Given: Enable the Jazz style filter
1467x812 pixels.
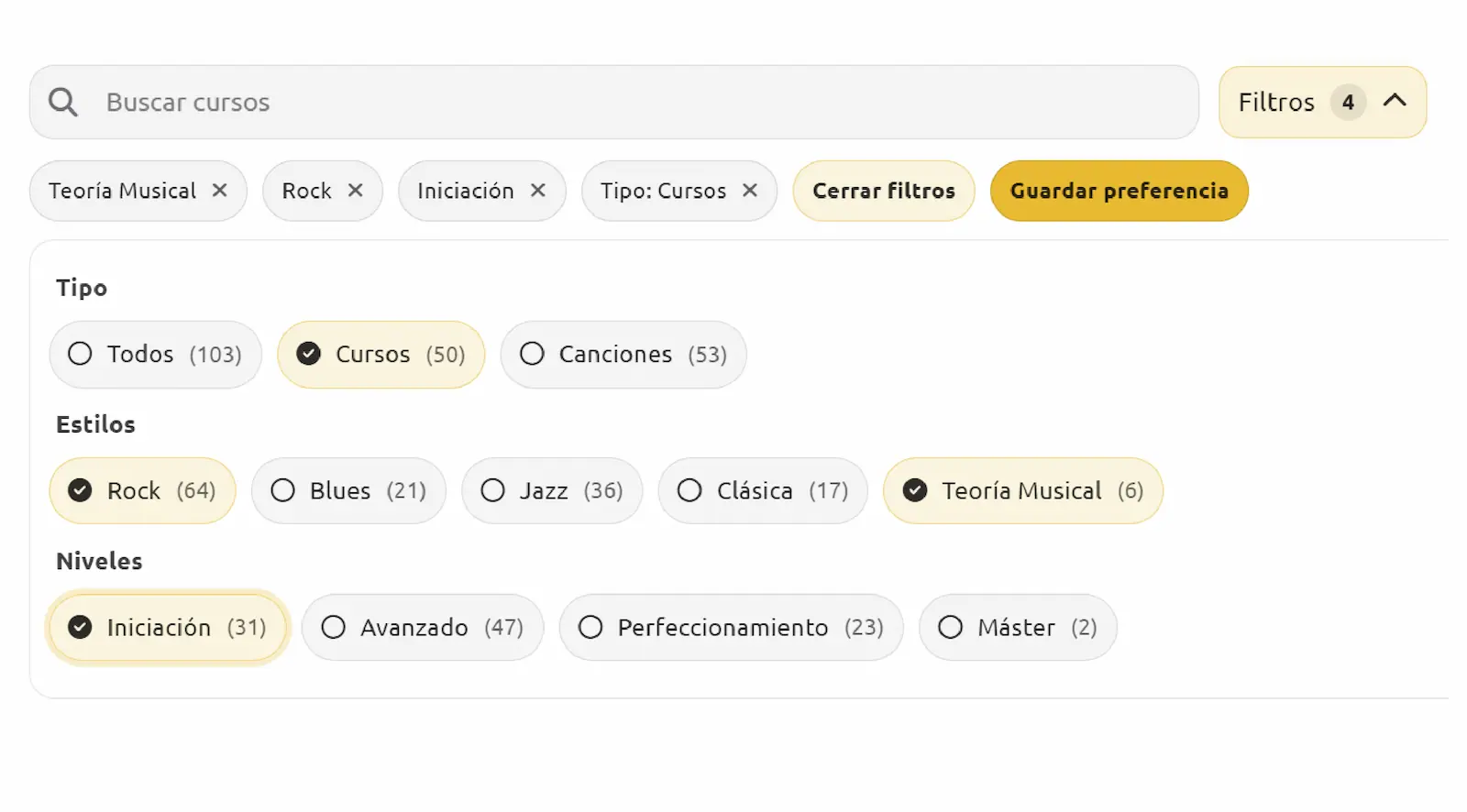Looking at the screenshot, I should coord(551,491).
